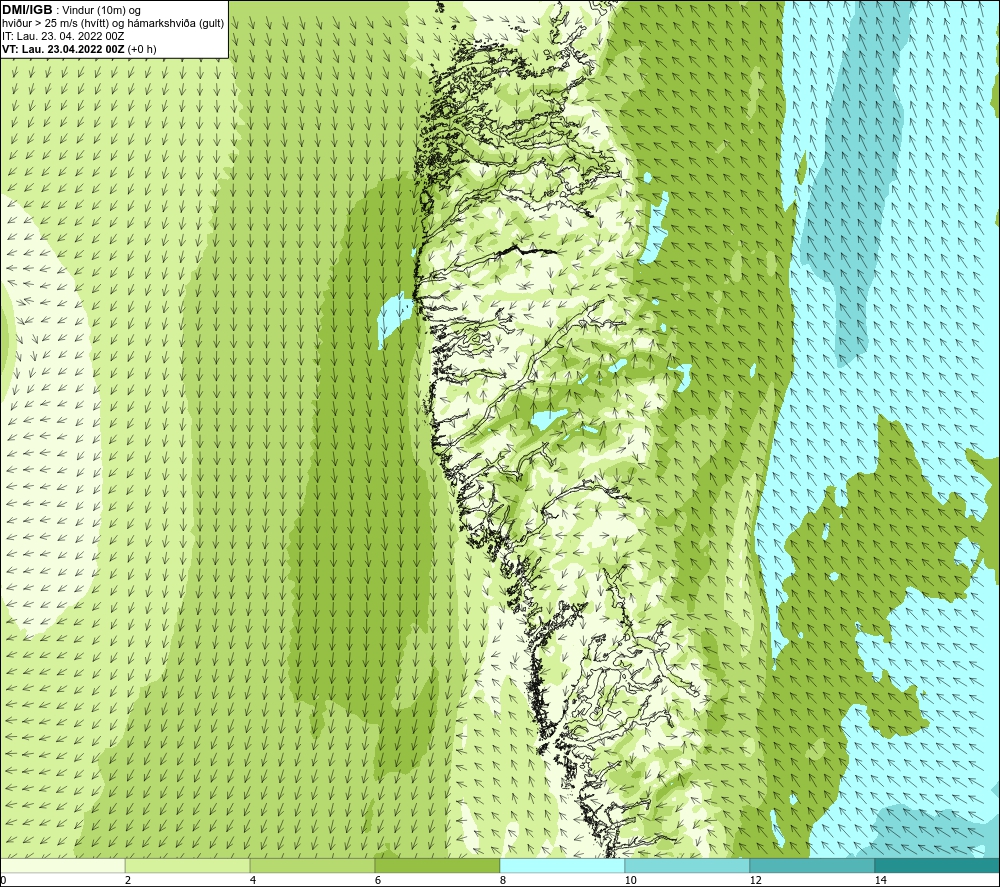Select the 12–14 m/s teal color band

pos(812,865)
